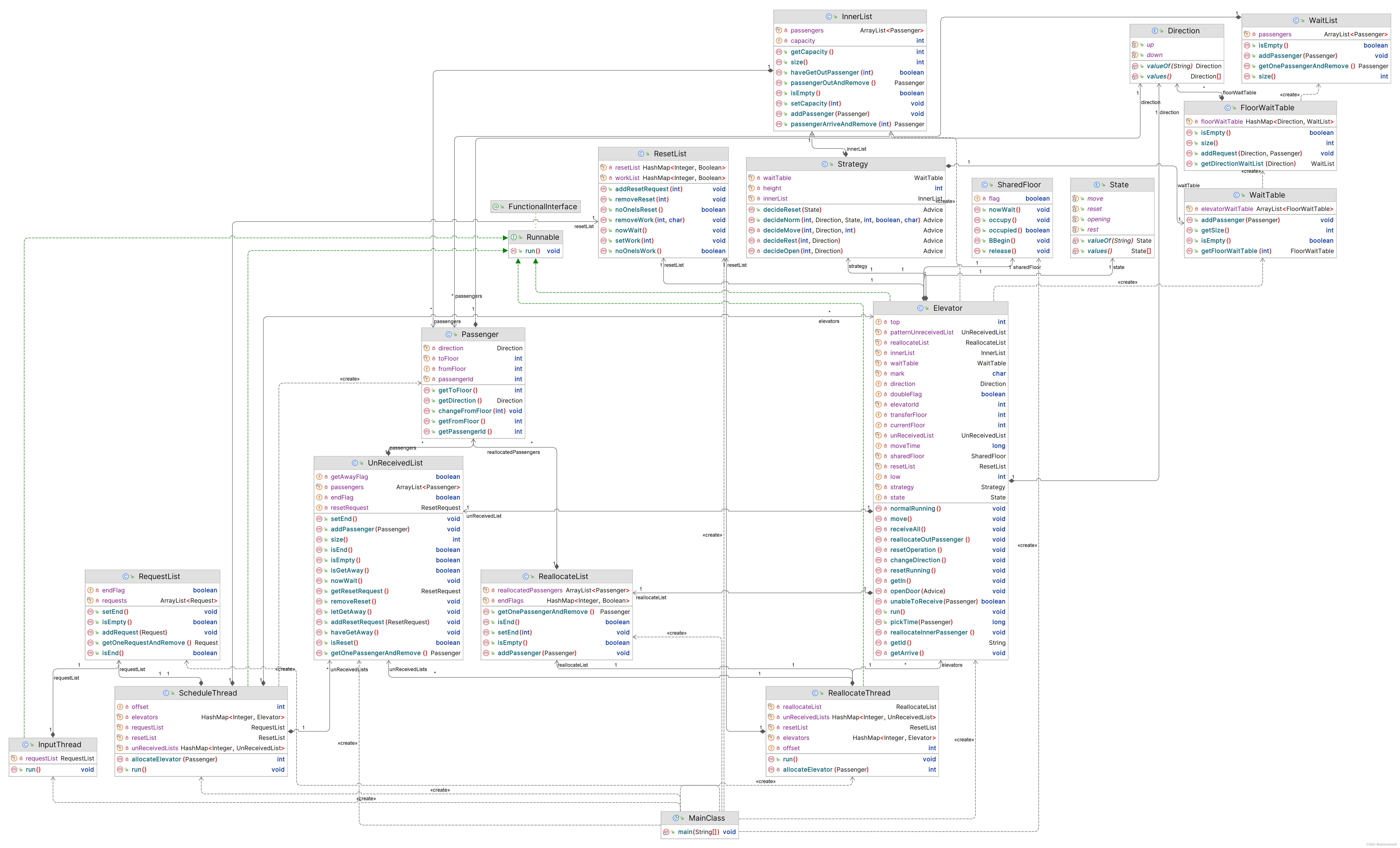This screenshot has width=1400, height=848.
Task: Click the class icon next to UnReceivedList
Action: [x=355, y=463]
